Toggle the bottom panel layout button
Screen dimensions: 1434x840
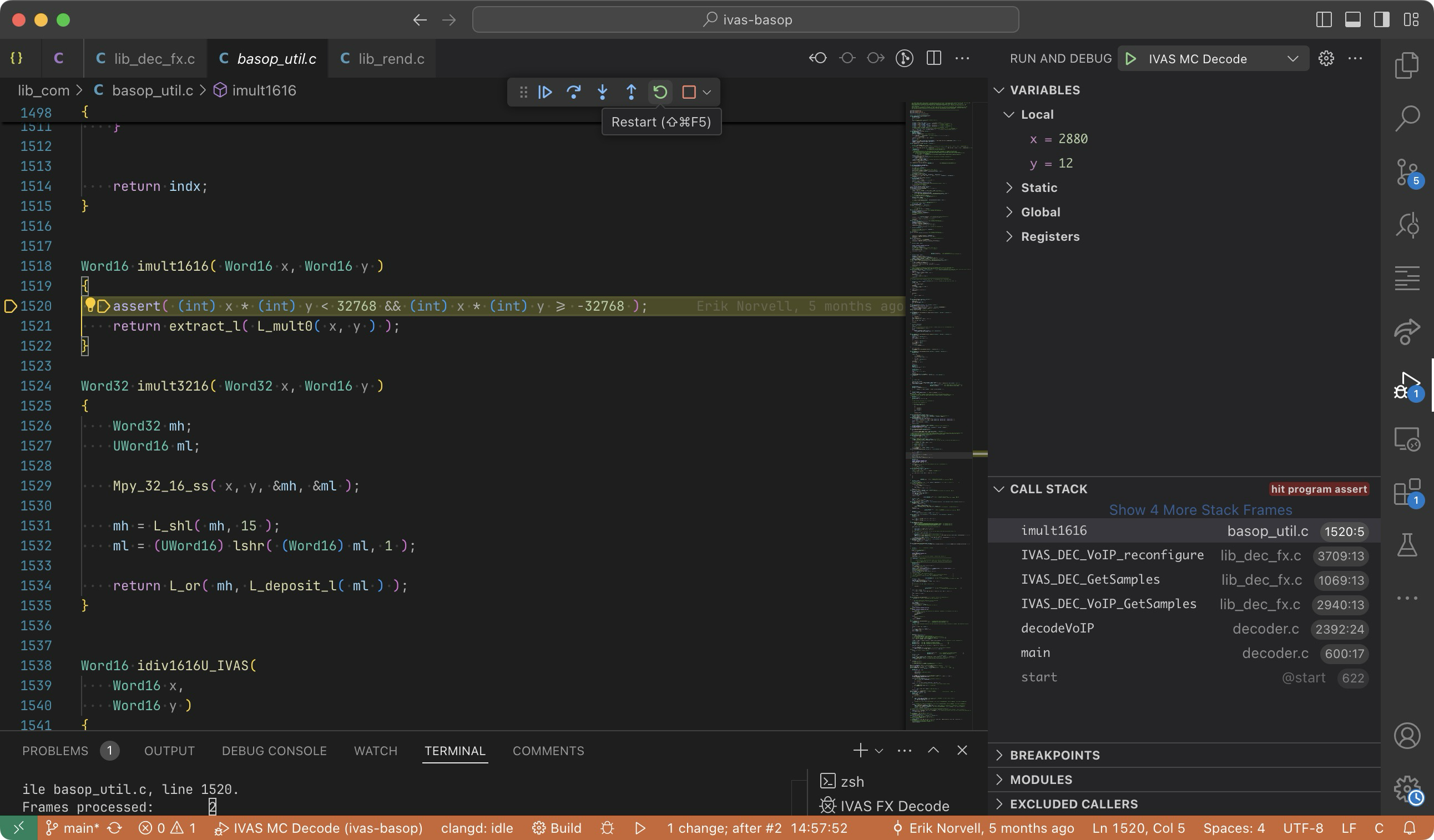pos(1352,20)
